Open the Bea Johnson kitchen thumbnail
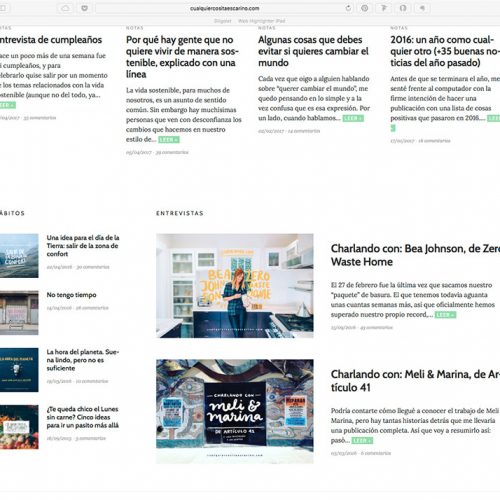The image size is (500, 500). coord(235,286)
